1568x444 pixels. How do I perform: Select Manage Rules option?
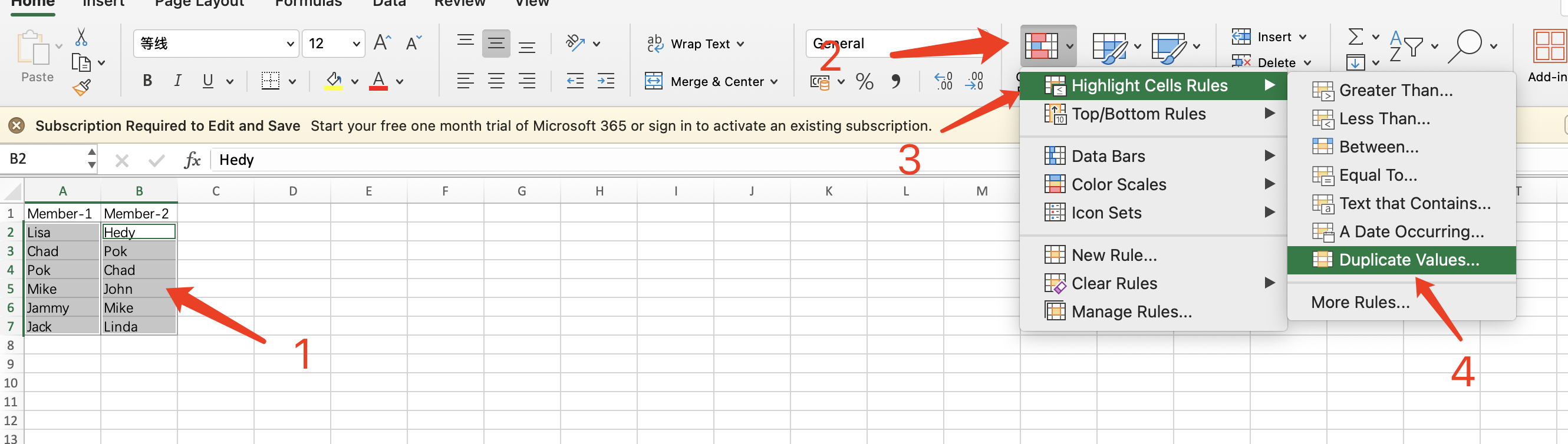pos(1153,312)
